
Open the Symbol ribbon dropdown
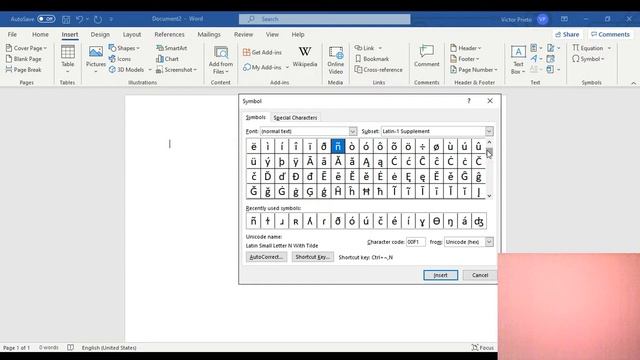click(588, 59)
